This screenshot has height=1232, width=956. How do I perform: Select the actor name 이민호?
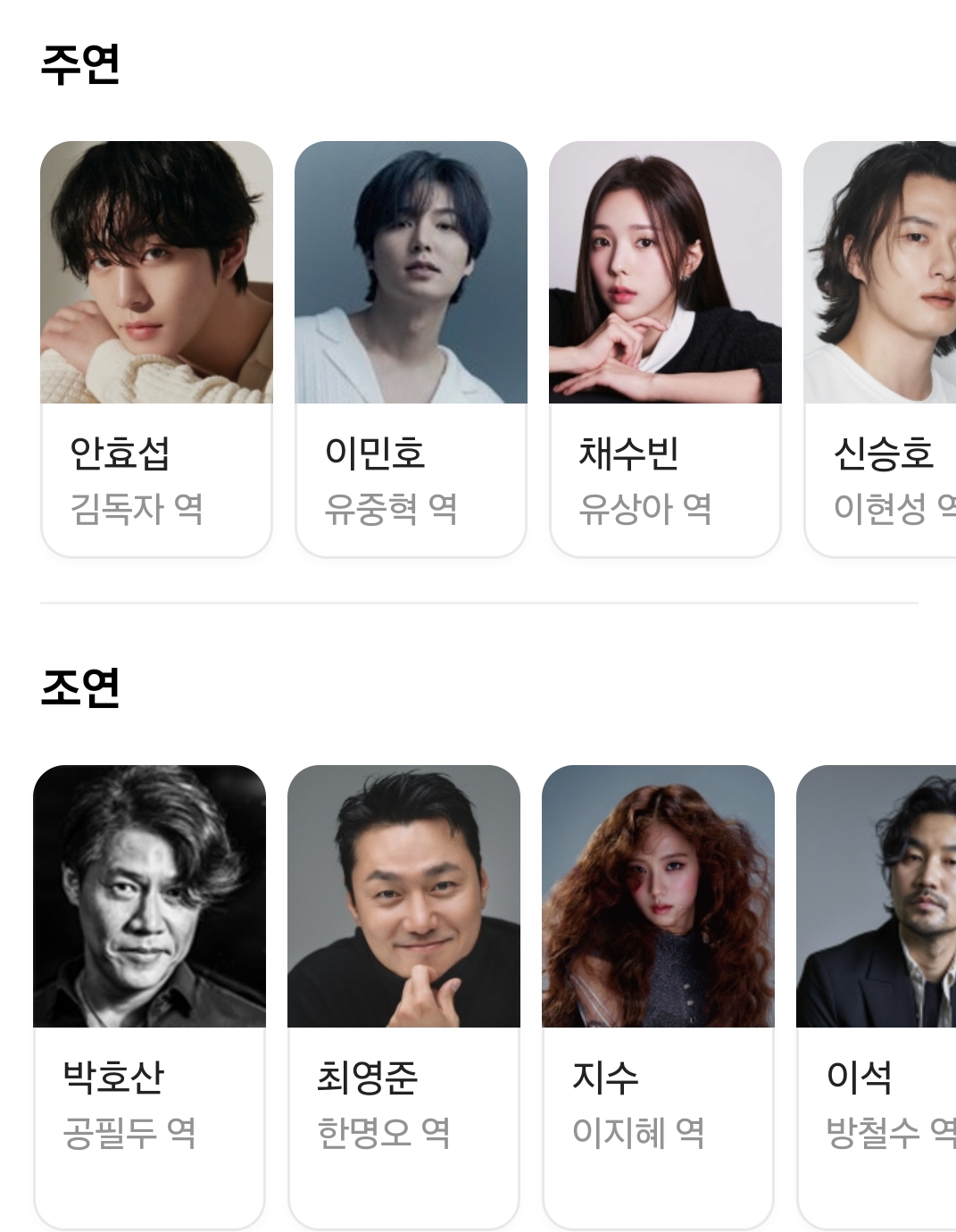[x=375, y=454]
